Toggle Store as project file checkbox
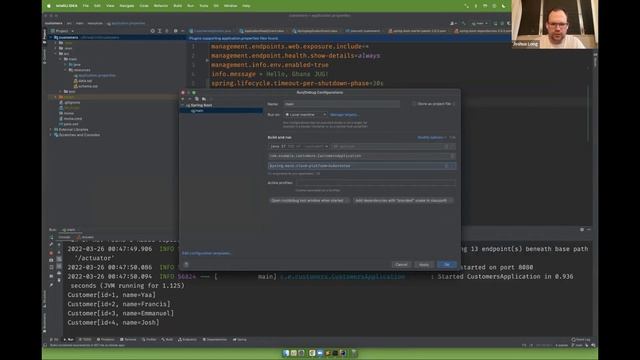Viewport: 640px width, 360px height. pos(414,104)
